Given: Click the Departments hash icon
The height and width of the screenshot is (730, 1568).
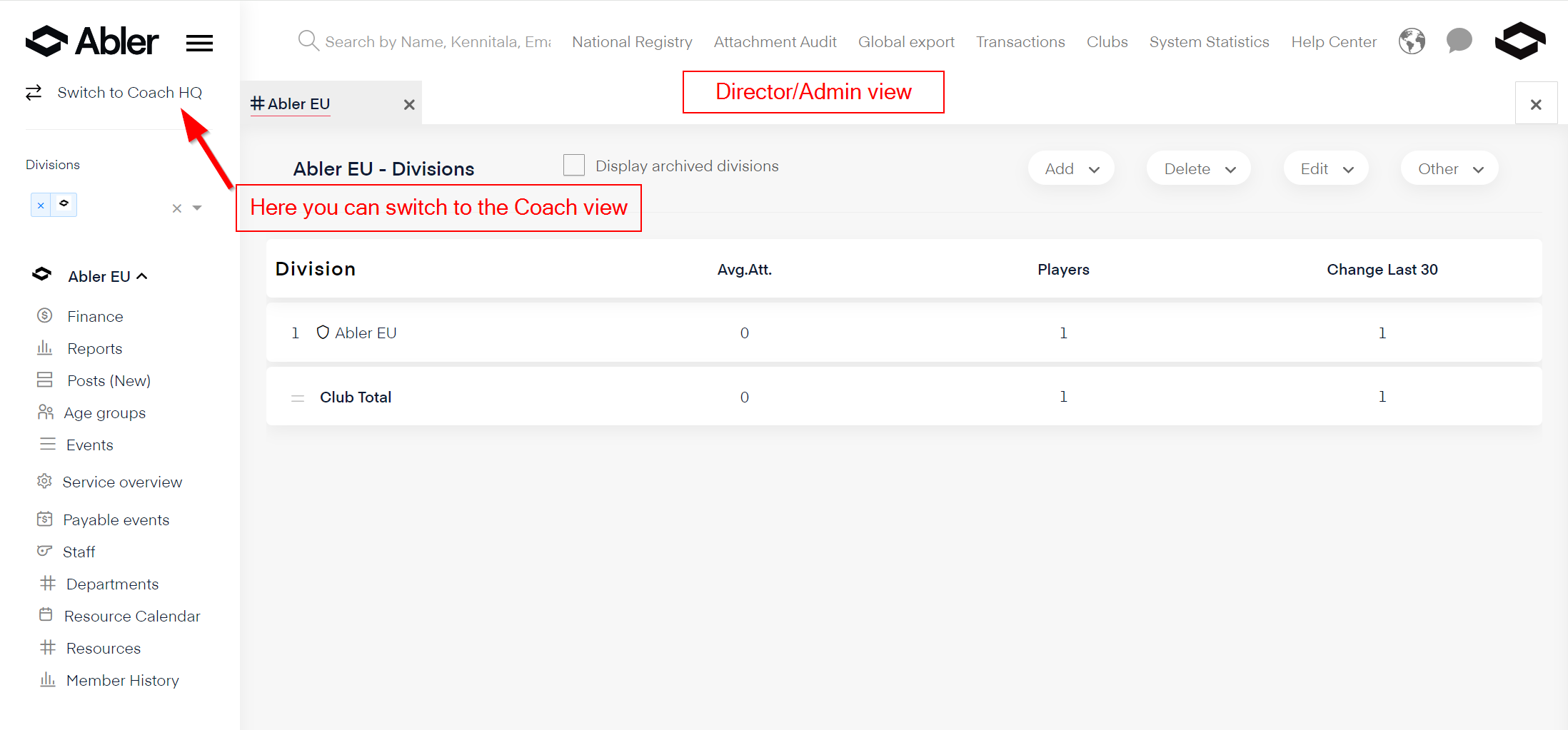Looking at the screenshot, I should point(48,583).
